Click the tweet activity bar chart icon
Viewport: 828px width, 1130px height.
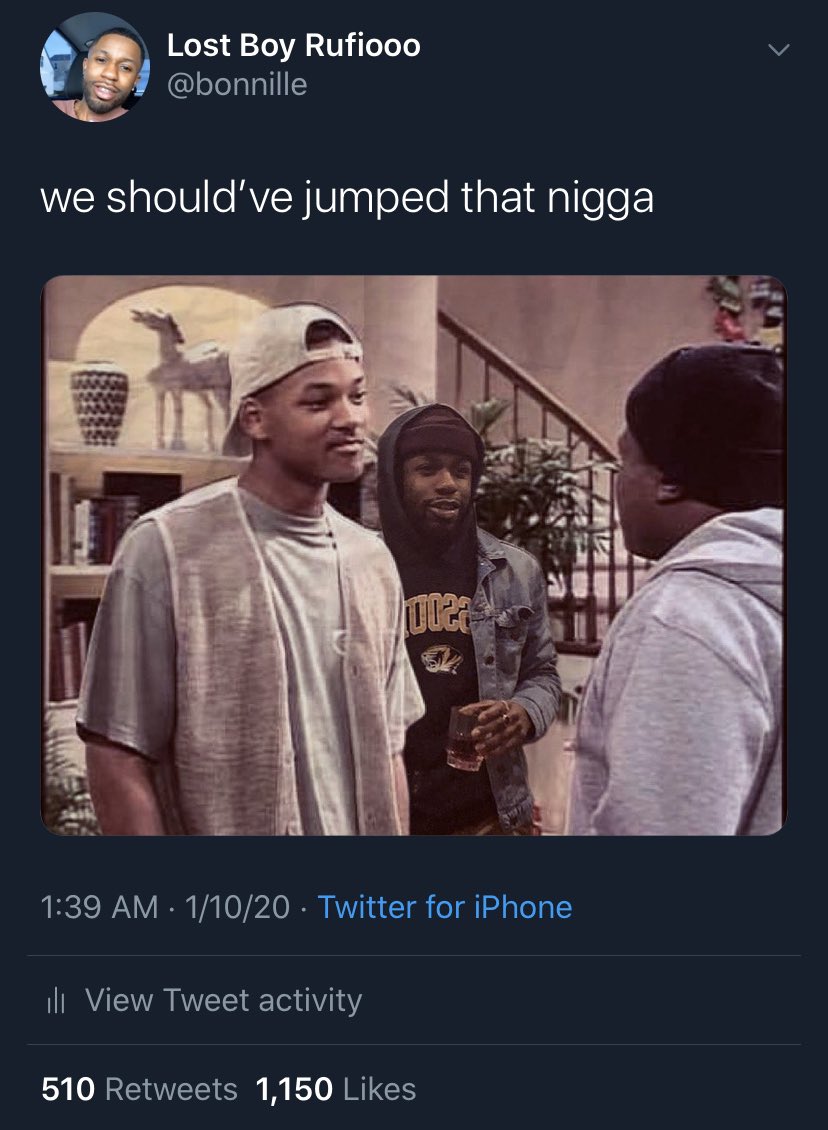click(56, 1000)
